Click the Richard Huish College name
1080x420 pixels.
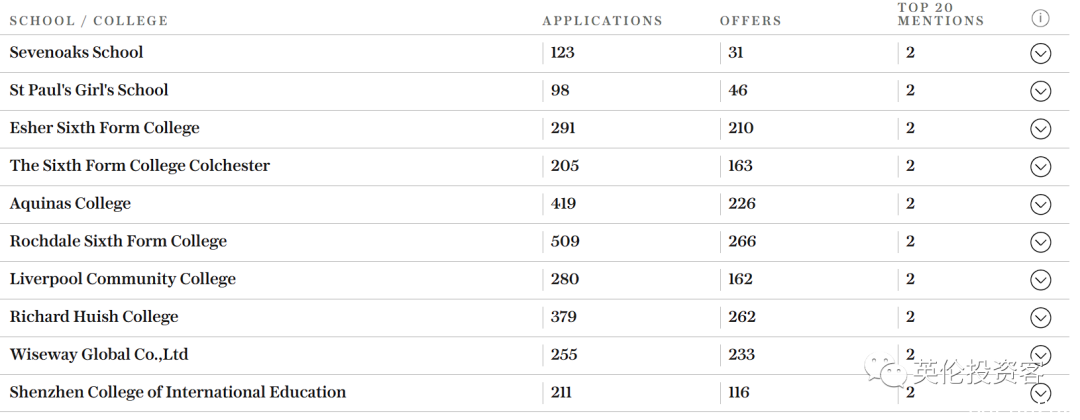(94, 317)
